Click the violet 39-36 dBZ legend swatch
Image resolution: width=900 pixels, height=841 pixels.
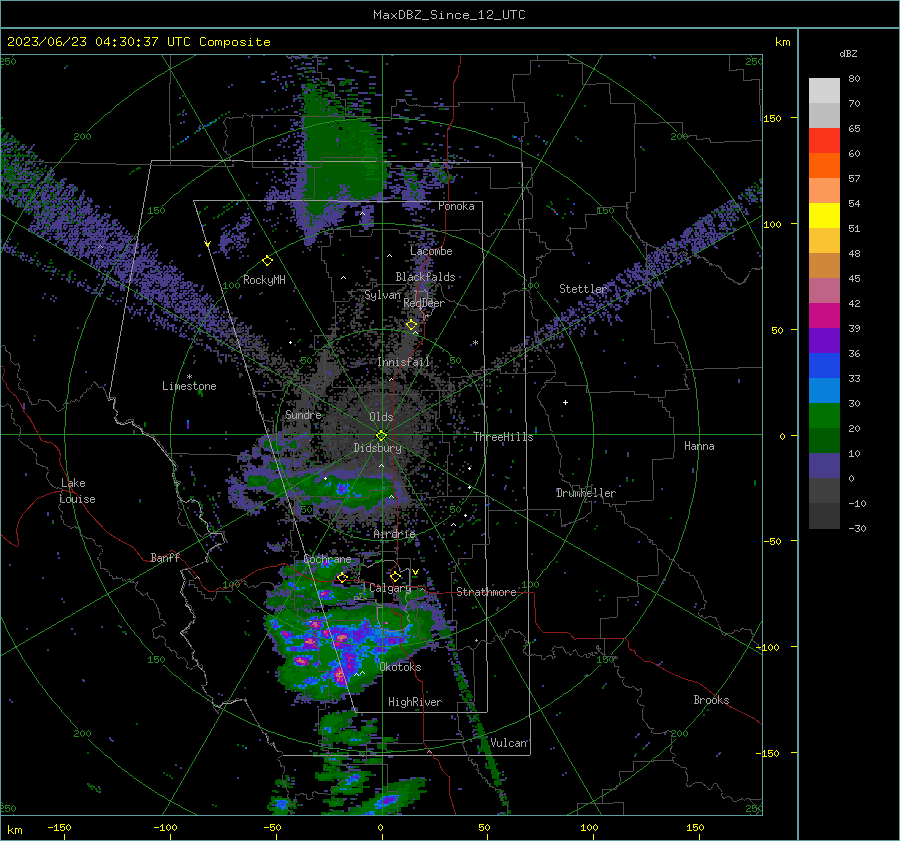pos(824,340)
